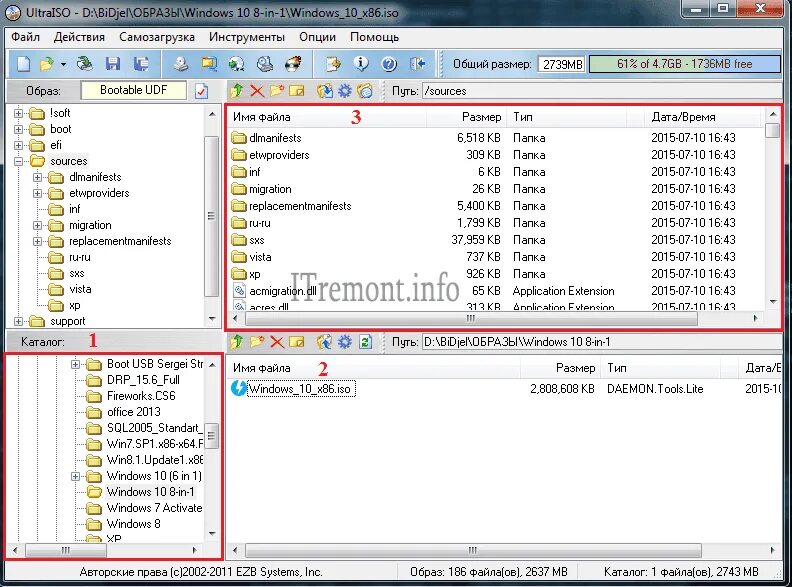Create a new image with New icon
Screen dimensions: 792x587
[24, 64]
